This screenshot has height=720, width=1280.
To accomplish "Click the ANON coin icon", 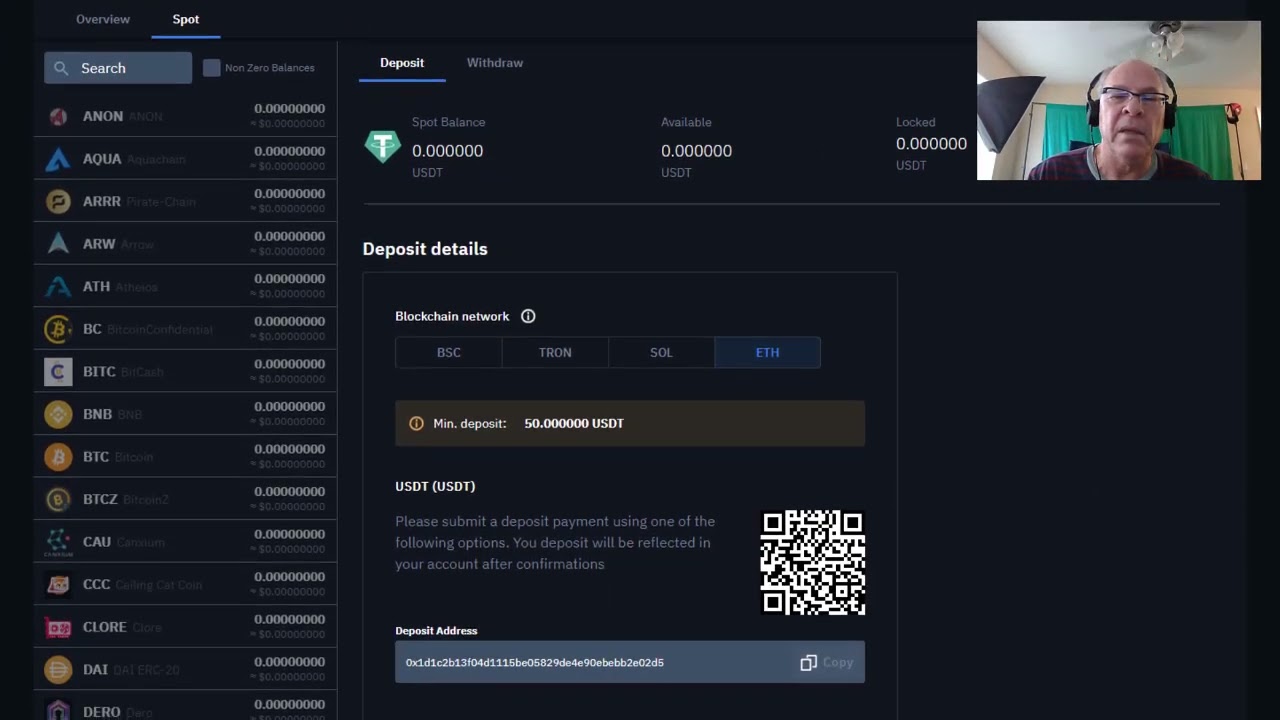I will (58, 116).
